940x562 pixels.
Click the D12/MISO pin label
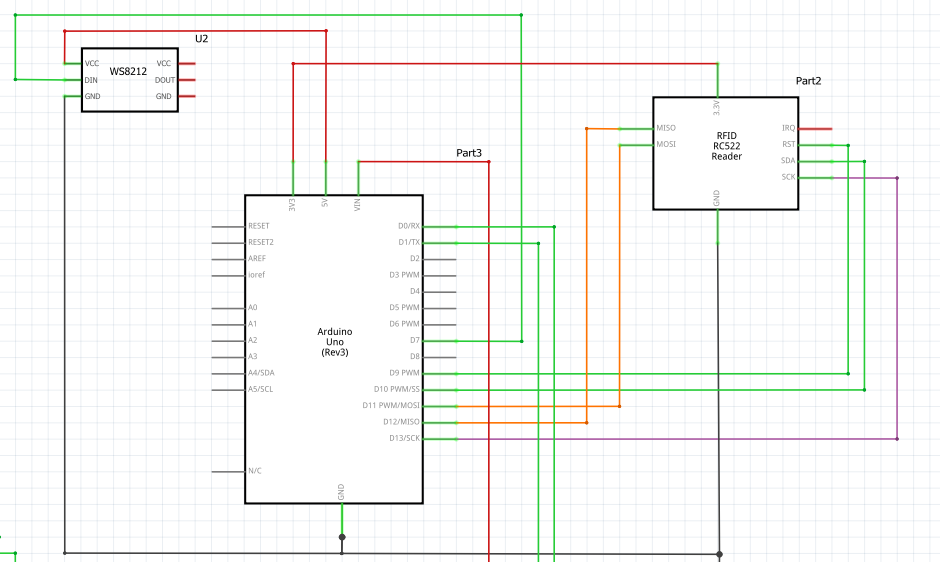click(402, 422)
